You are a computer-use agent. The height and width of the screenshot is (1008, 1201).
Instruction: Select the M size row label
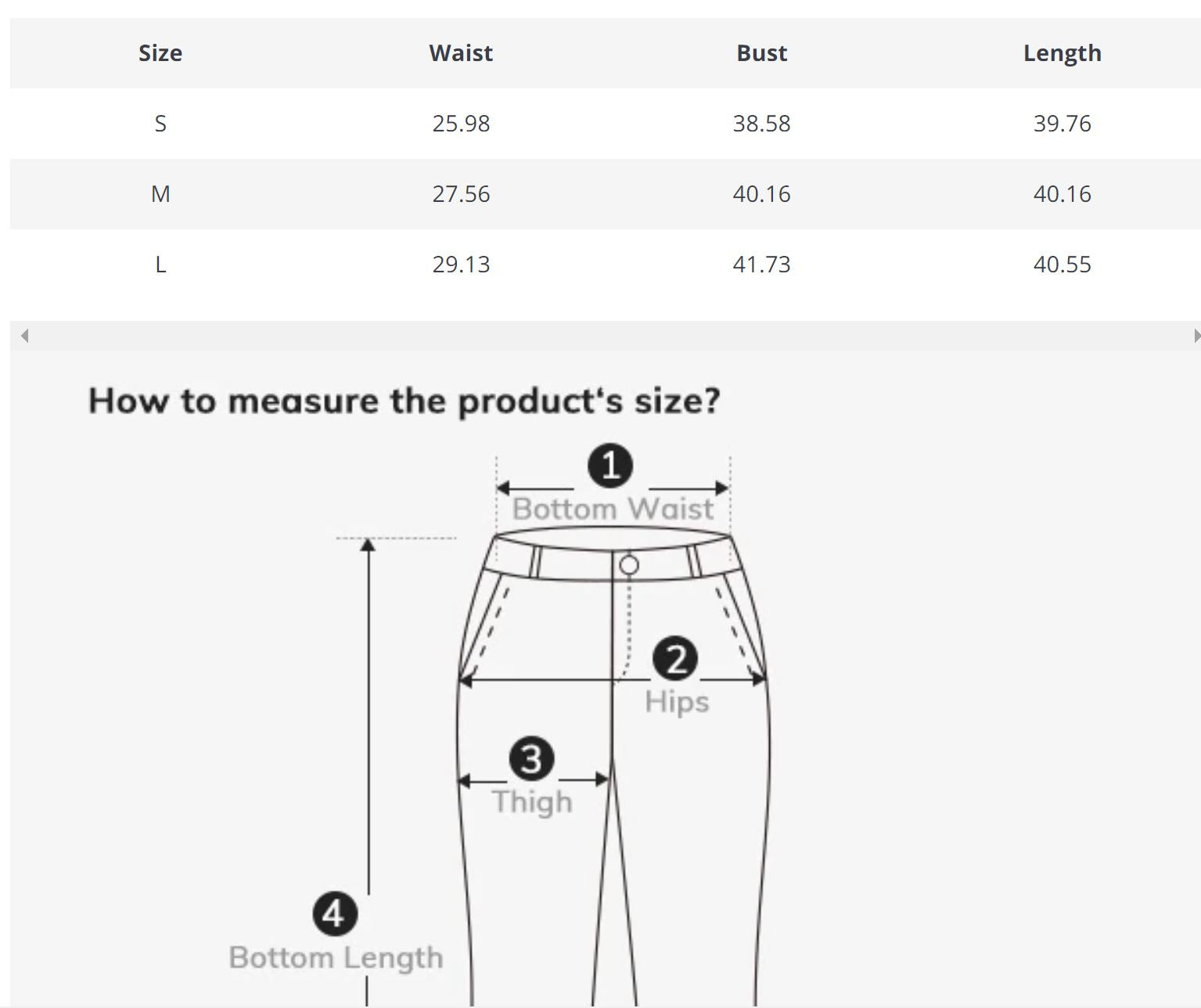(x=160, y=194)
